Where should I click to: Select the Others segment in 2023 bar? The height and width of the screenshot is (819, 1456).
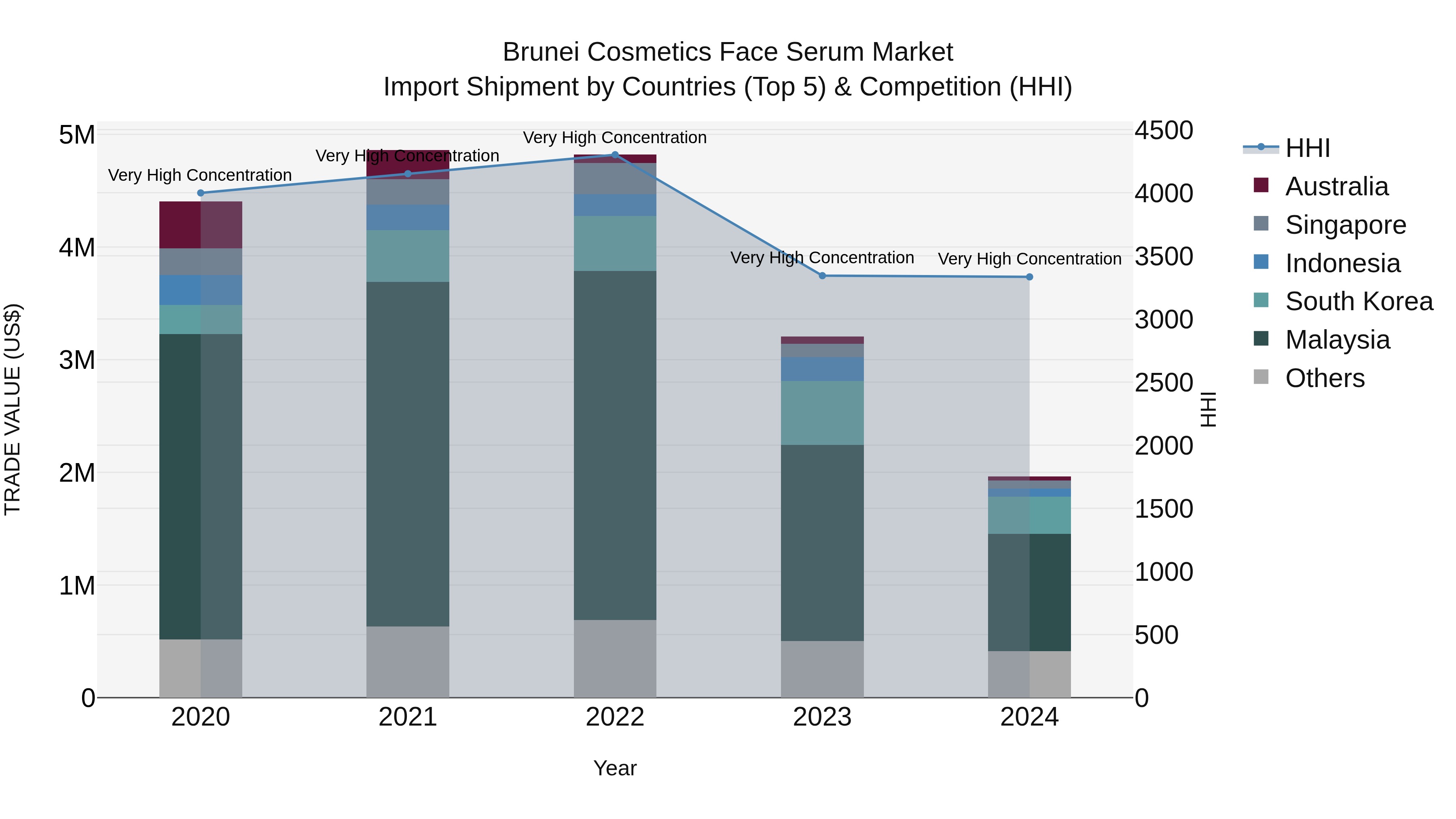pos(822,669)
